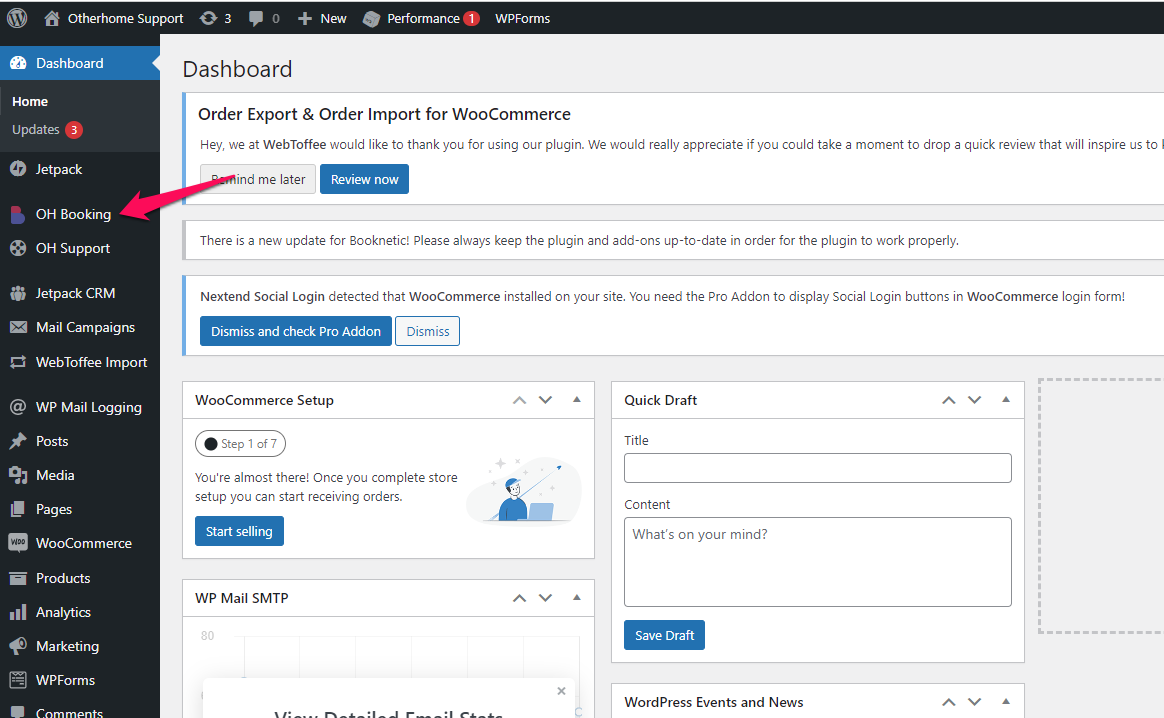Click the Save Draft button
The image size is (1164, 718).
tap(664, 635)
